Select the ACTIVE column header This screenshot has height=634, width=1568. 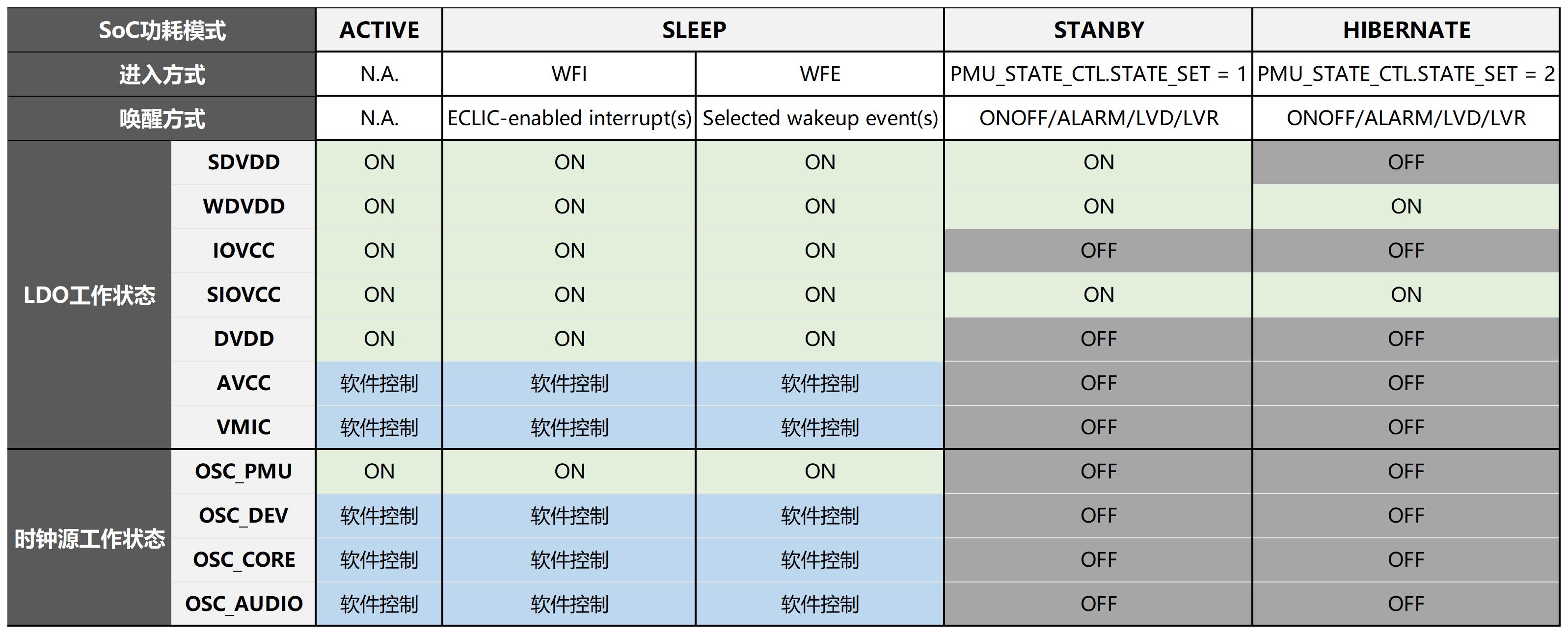point(379,30)
